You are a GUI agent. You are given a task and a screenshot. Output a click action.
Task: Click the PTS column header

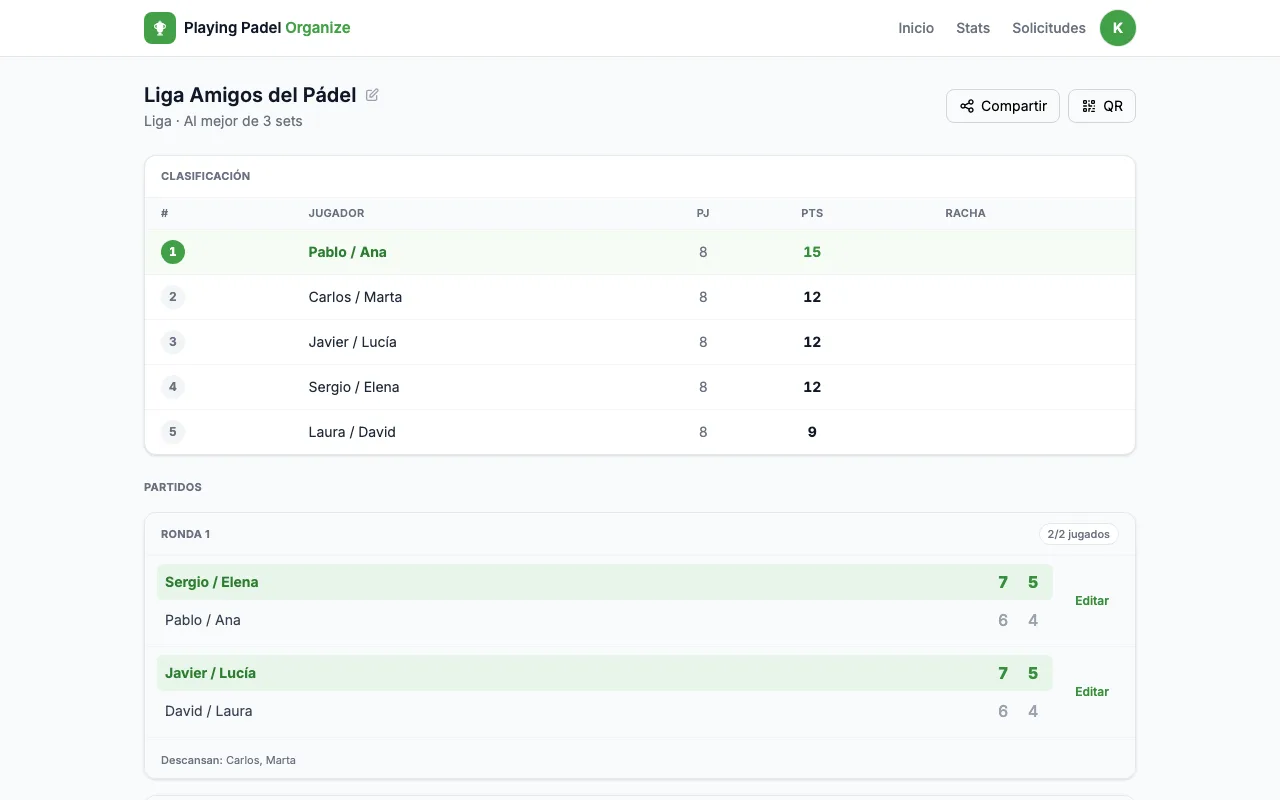[812, 213]
